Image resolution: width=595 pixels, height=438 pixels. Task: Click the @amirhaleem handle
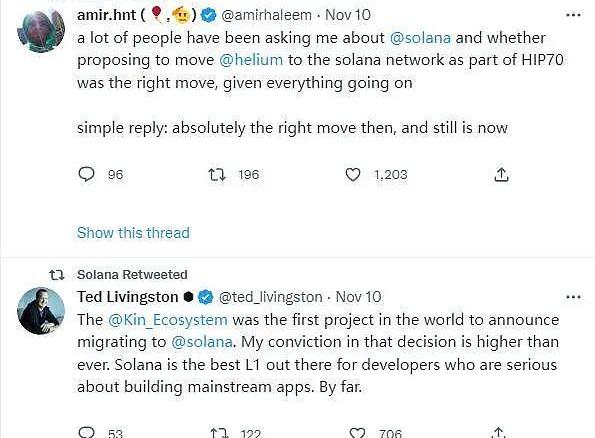point(266,15)
